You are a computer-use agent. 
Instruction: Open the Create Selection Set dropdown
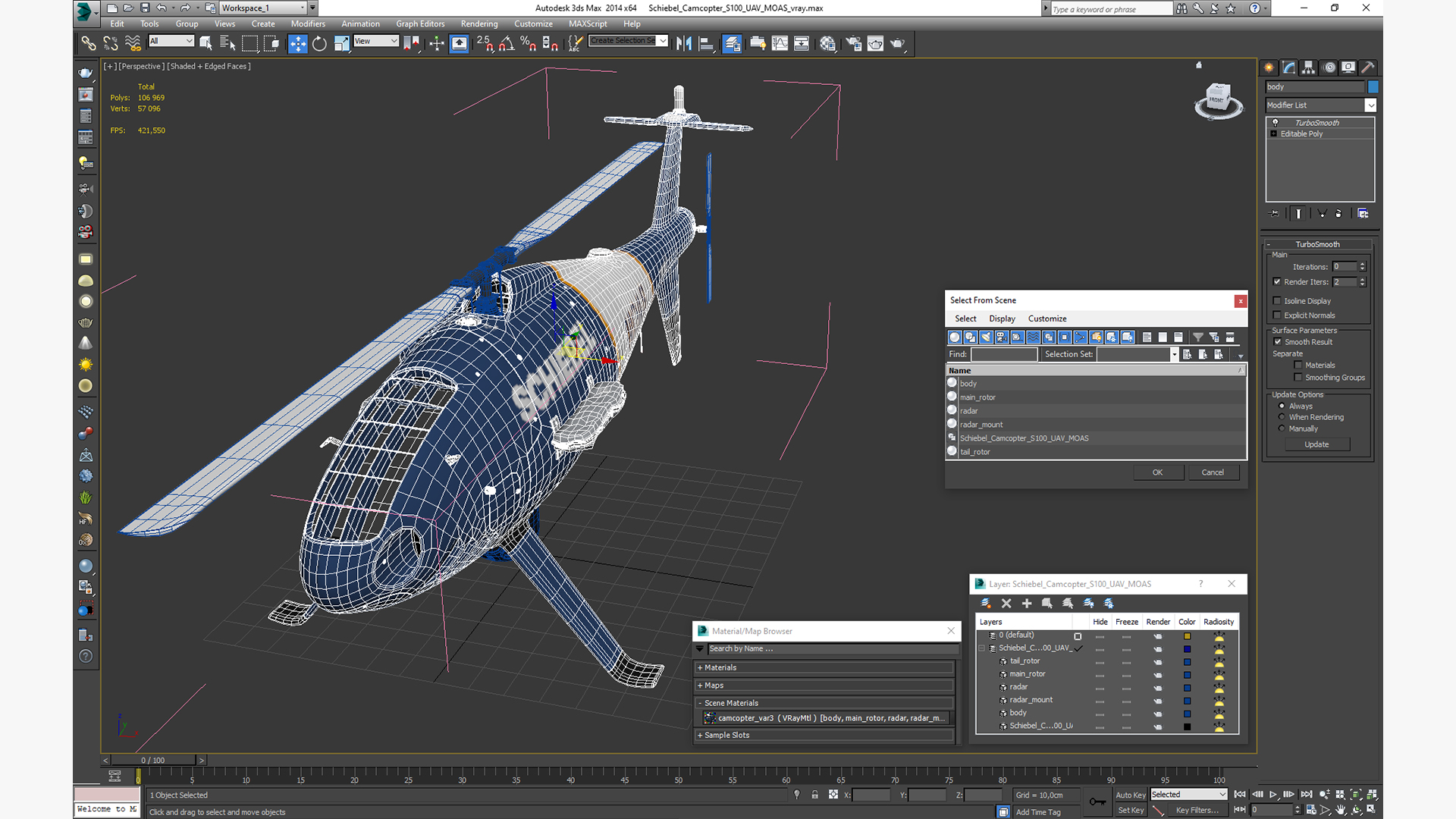(x=663, y=41)
